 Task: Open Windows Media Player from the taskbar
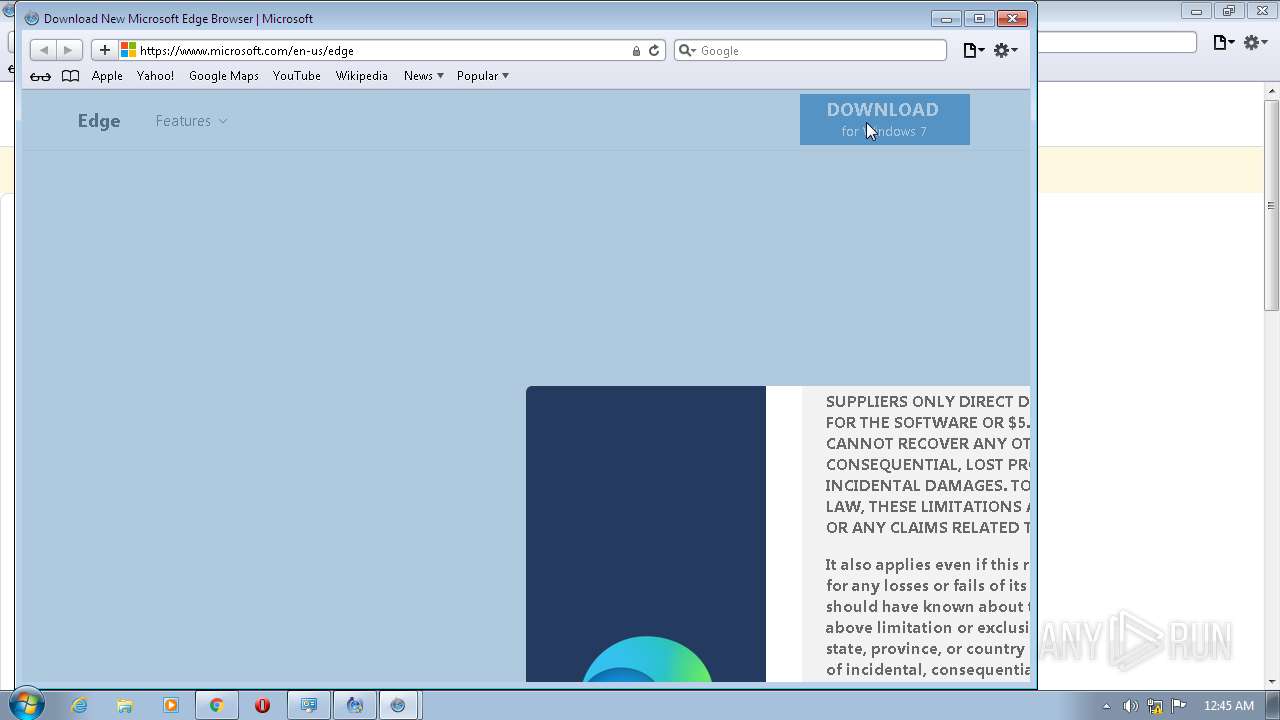point(171,705)
